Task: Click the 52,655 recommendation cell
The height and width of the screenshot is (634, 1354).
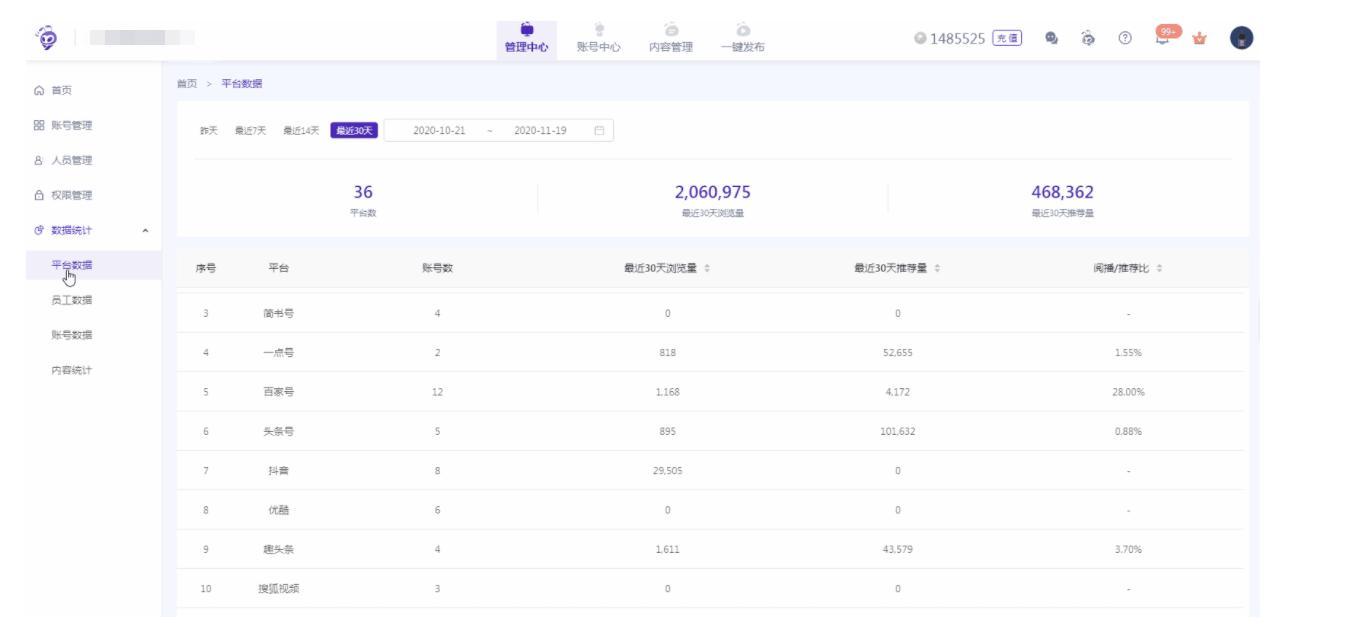Action: (x=898, y=353)
